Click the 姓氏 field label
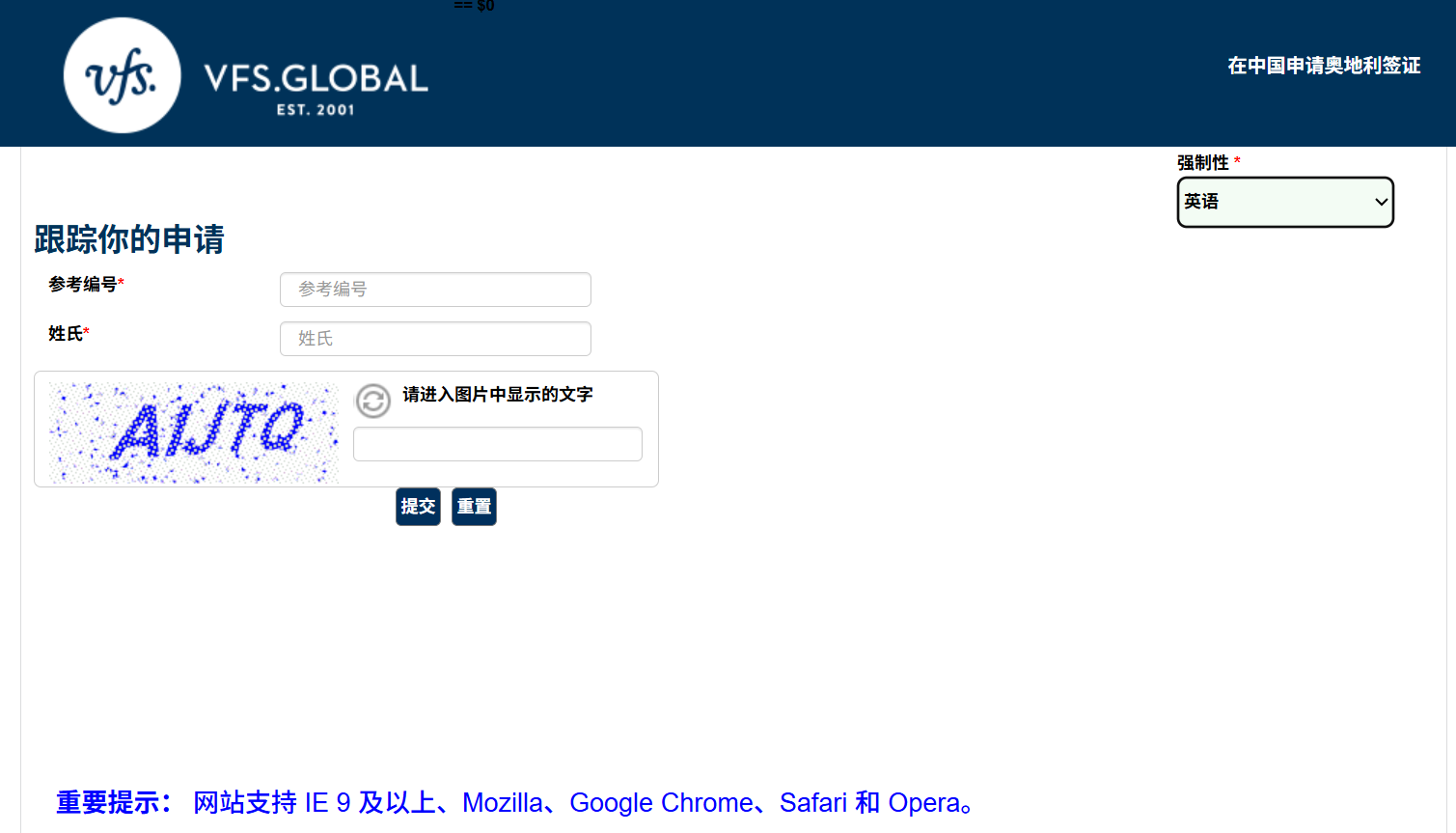Image resolution: width=1456 pixels, height=833 pixels. [x=66, y=334]
